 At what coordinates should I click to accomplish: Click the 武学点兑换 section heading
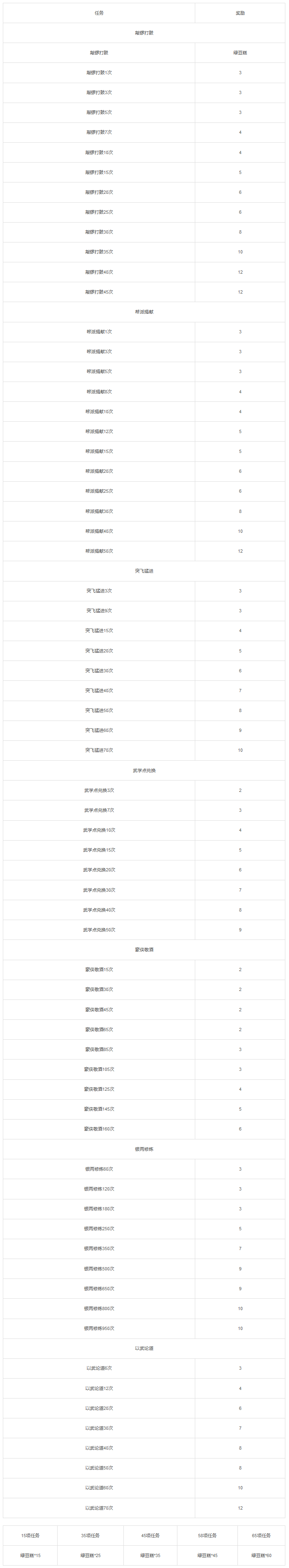[144, 770]
